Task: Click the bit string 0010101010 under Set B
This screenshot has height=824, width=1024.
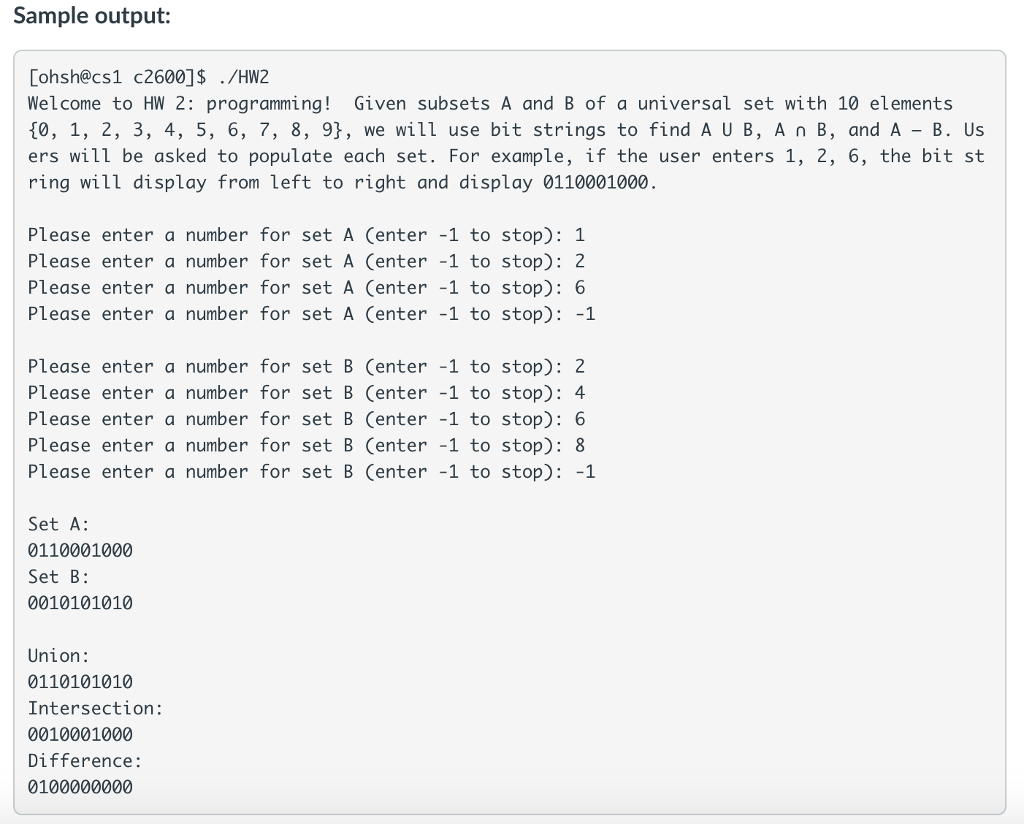Action: (x=80, y=603)
